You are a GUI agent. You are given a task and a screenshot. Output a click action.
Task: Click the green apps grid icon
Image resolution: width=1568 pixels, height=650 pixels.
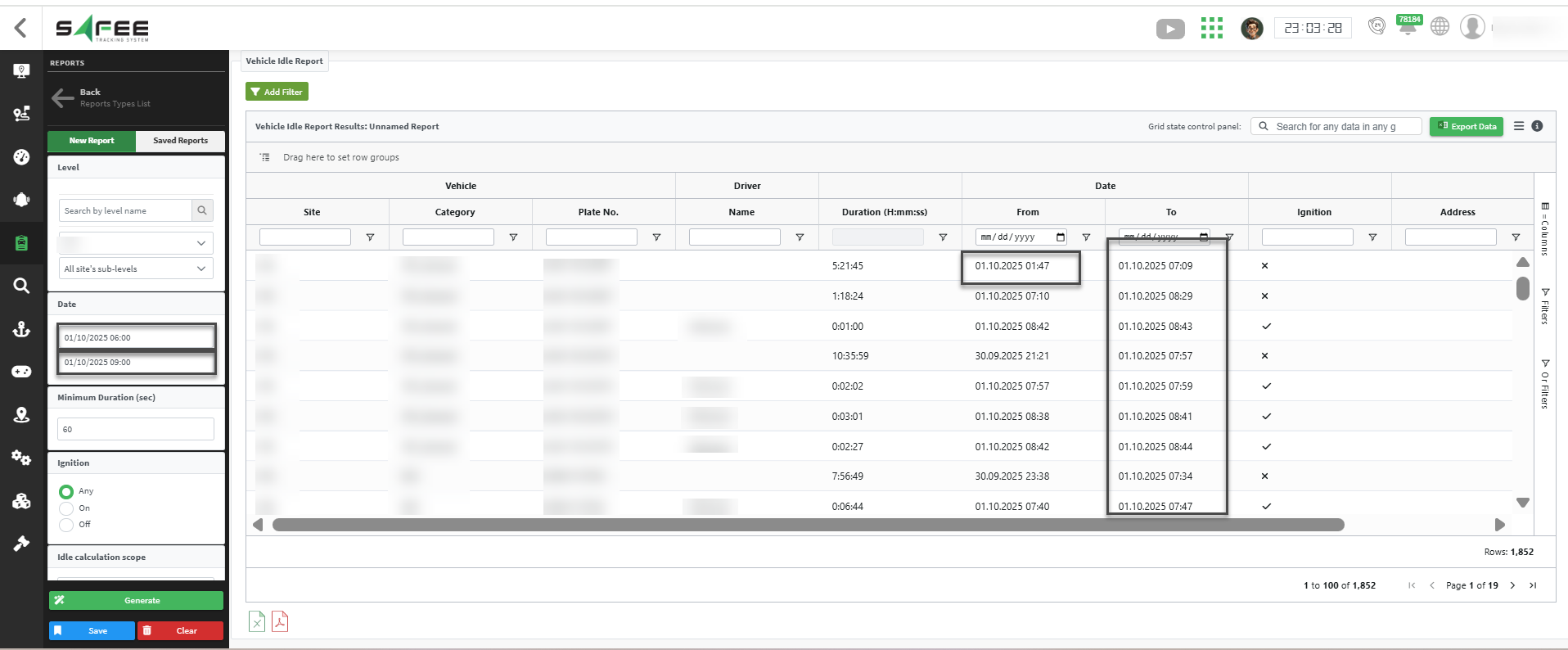[x=1211, y=28]
